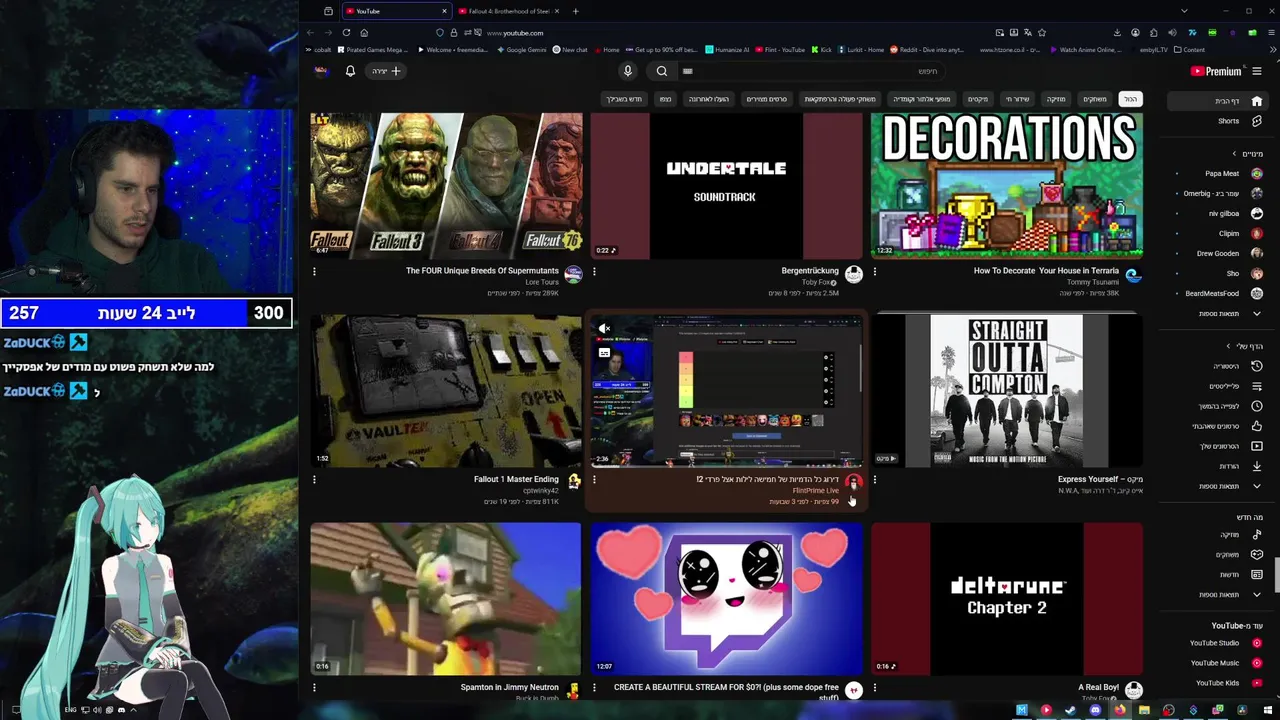
Task: Switch to Fallout 4 Brotherhood of Steel tab
Action: click(x=510, y=11)
